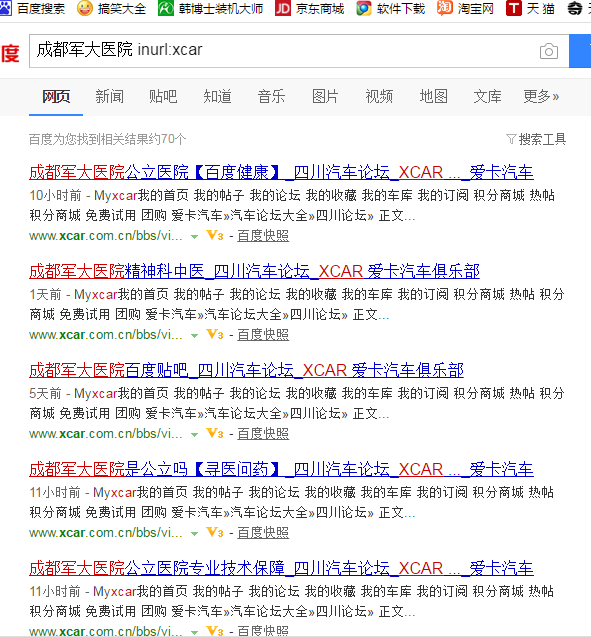Open result 成都军大医院是公立吗【寻医问药】
591x637 pixels.
tap(281, 469)
